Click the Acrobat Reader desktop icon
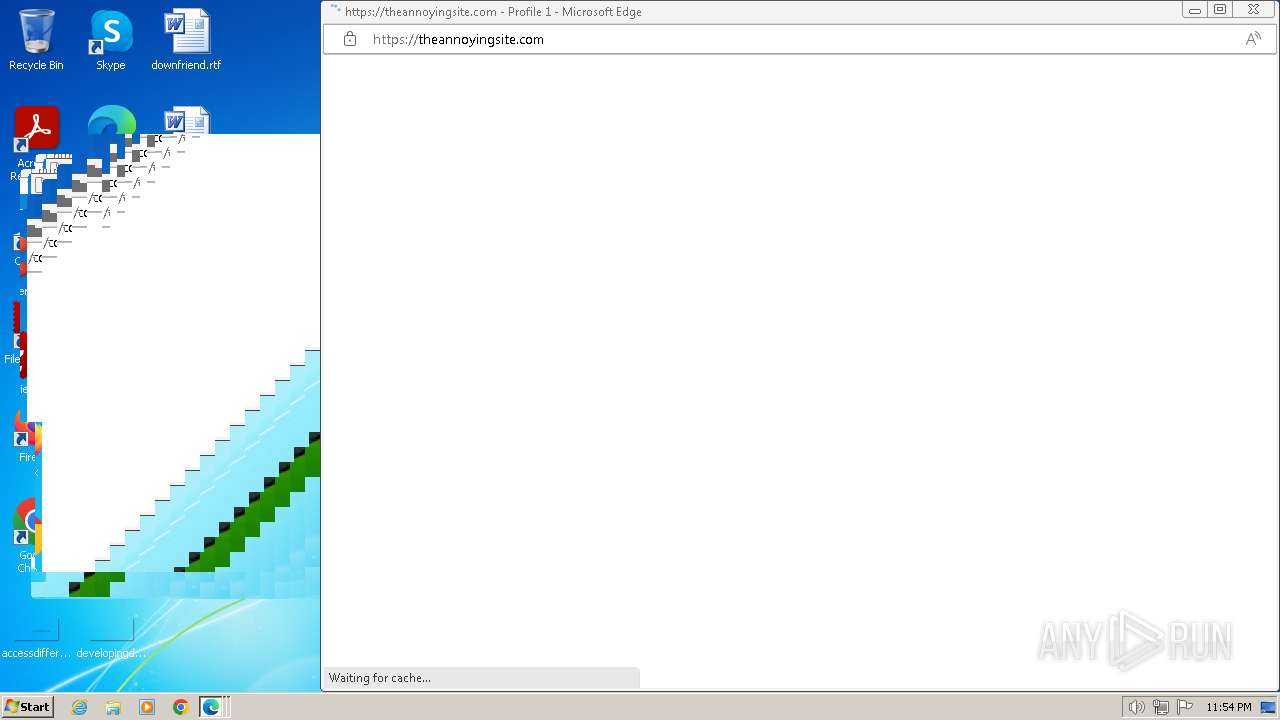1280x720 pixels. (x=37, y=128)
